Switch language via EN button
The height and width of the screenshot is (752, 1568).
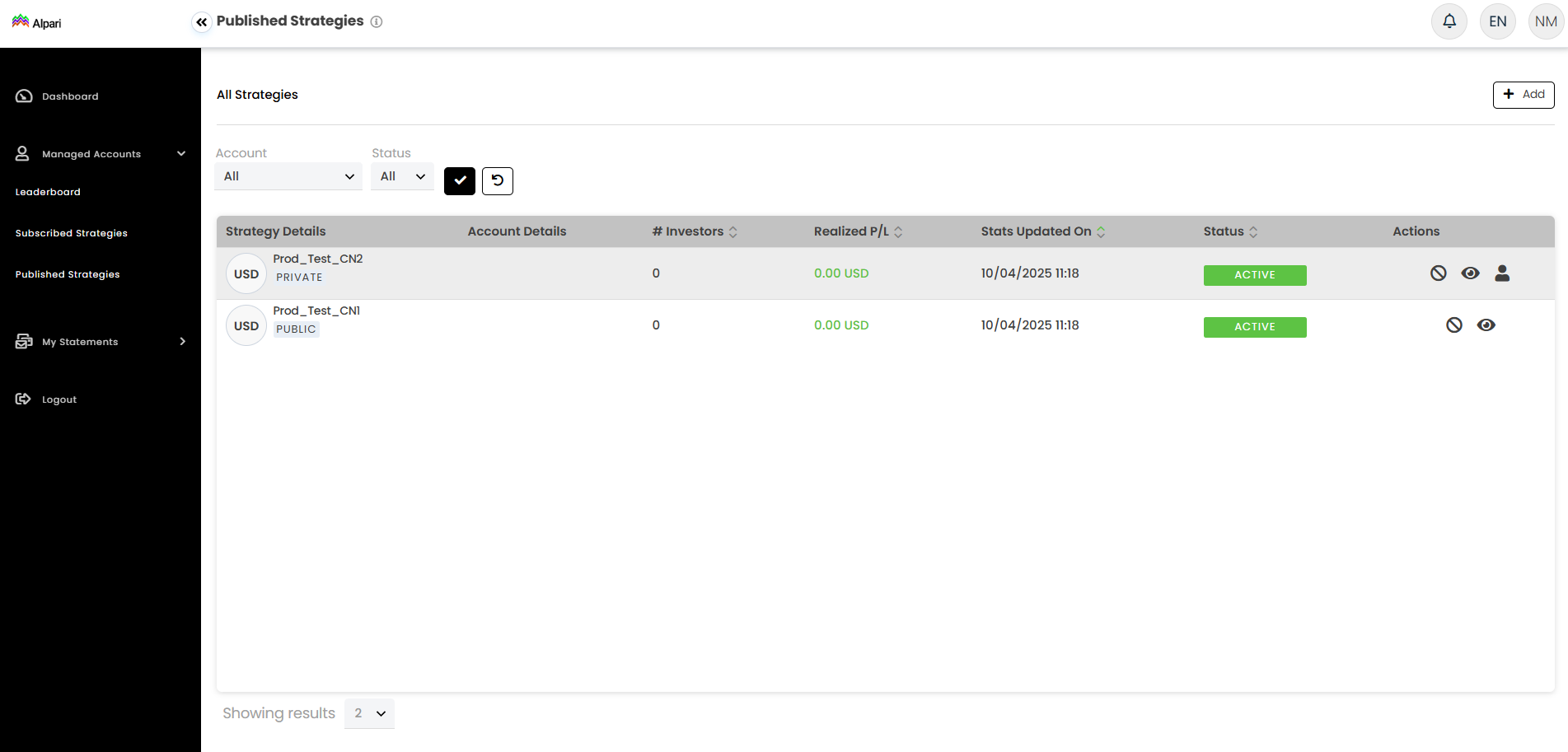tap(1498, 21)
